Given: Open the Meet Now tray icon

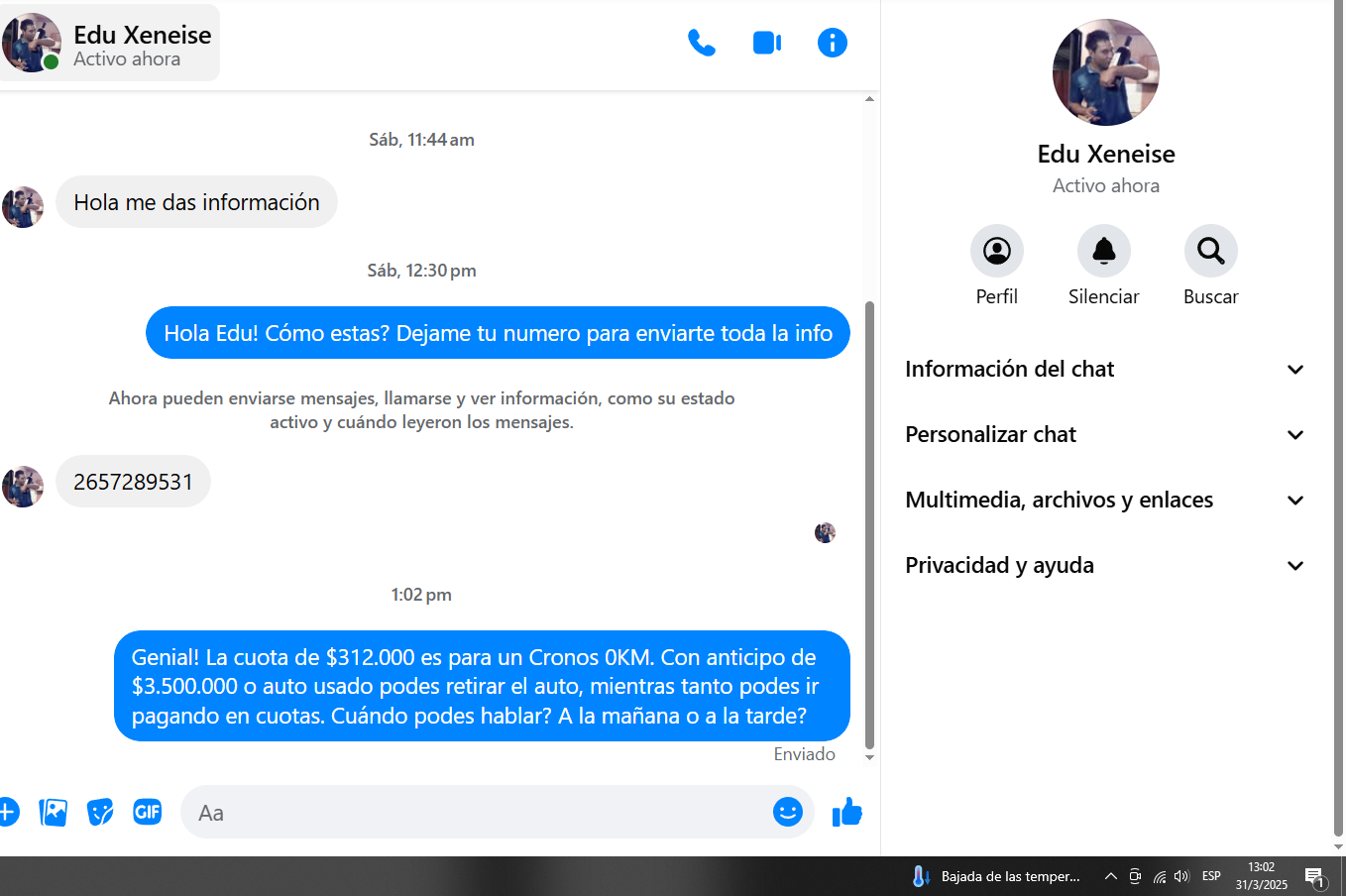Looking at the screenshot, I should coord(1135,876).
